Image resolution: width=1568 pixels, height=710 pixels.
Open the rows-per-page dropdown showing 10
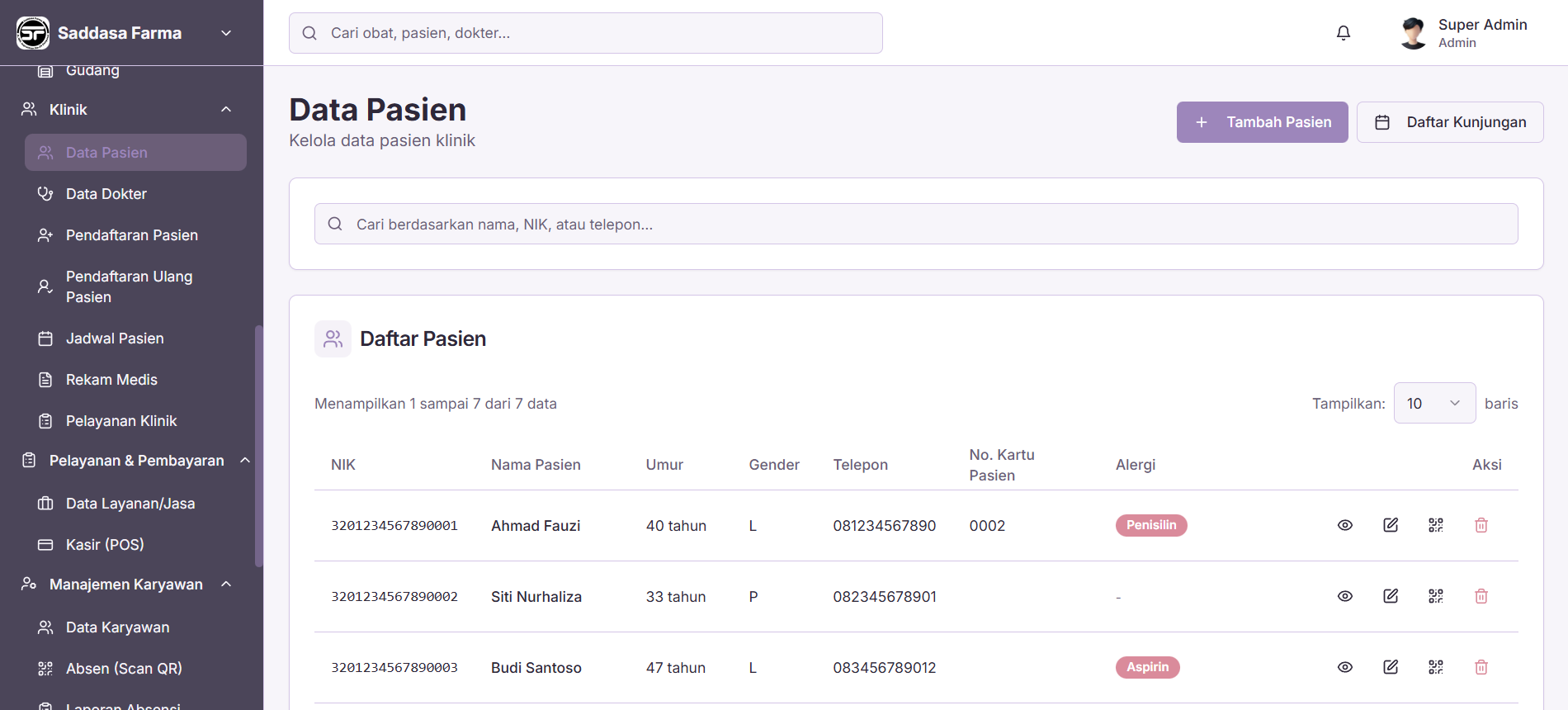[1434, 403]
